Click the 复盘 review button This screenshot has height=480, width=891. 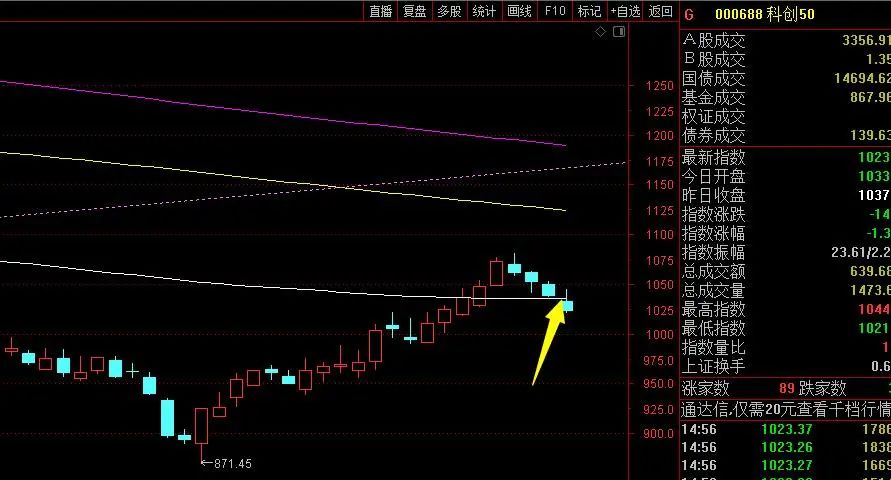coord(414,11)
